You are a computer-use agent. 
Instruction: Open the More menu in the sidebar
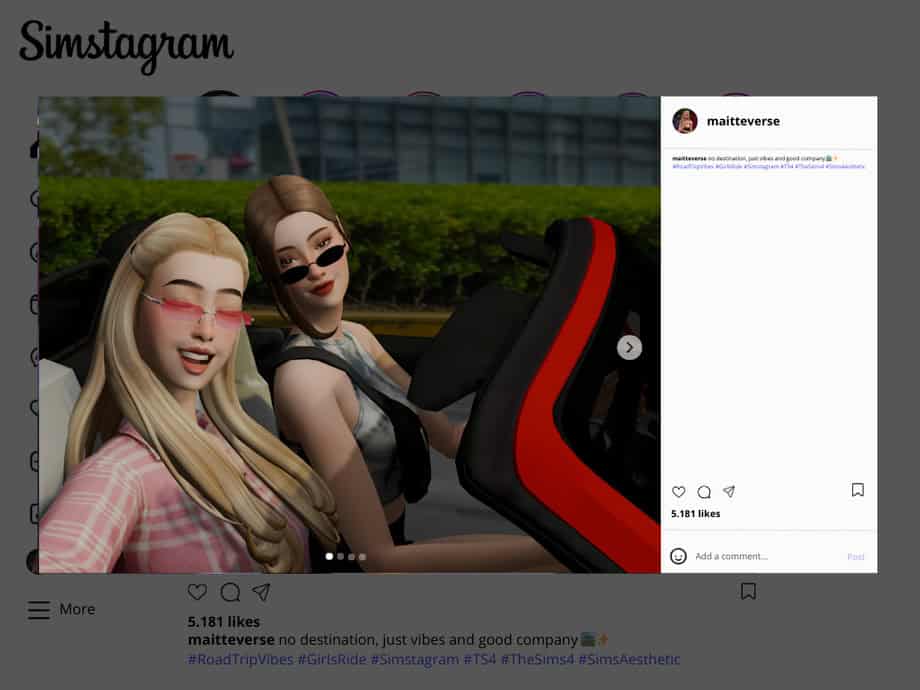62,609
